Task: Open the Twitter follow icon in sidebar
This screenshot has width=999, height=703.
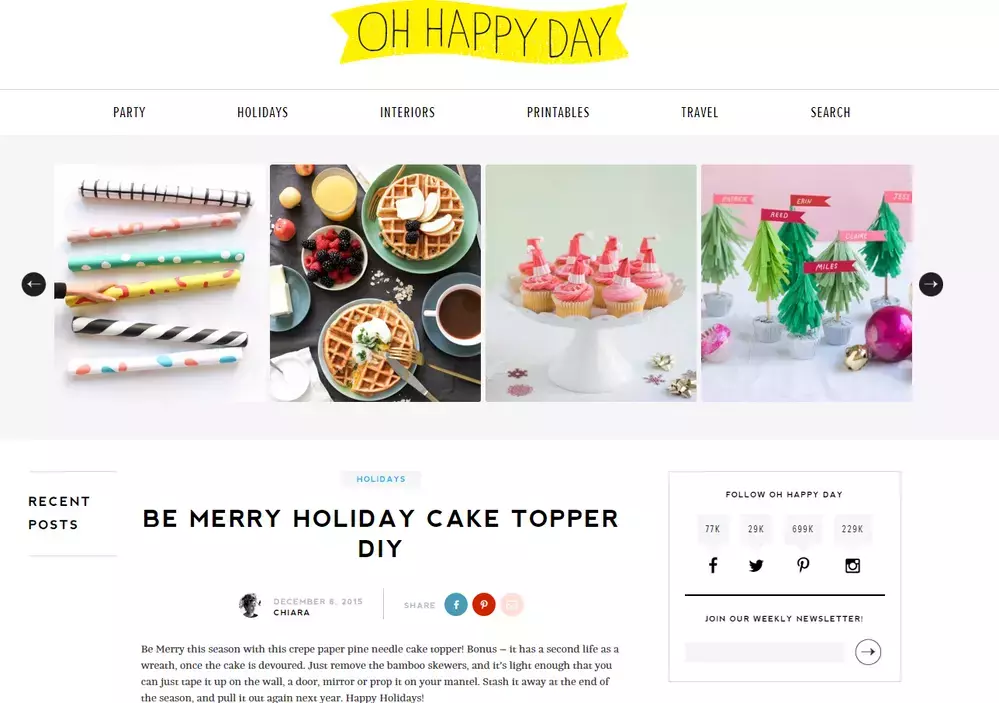Action: coord(756,565)
